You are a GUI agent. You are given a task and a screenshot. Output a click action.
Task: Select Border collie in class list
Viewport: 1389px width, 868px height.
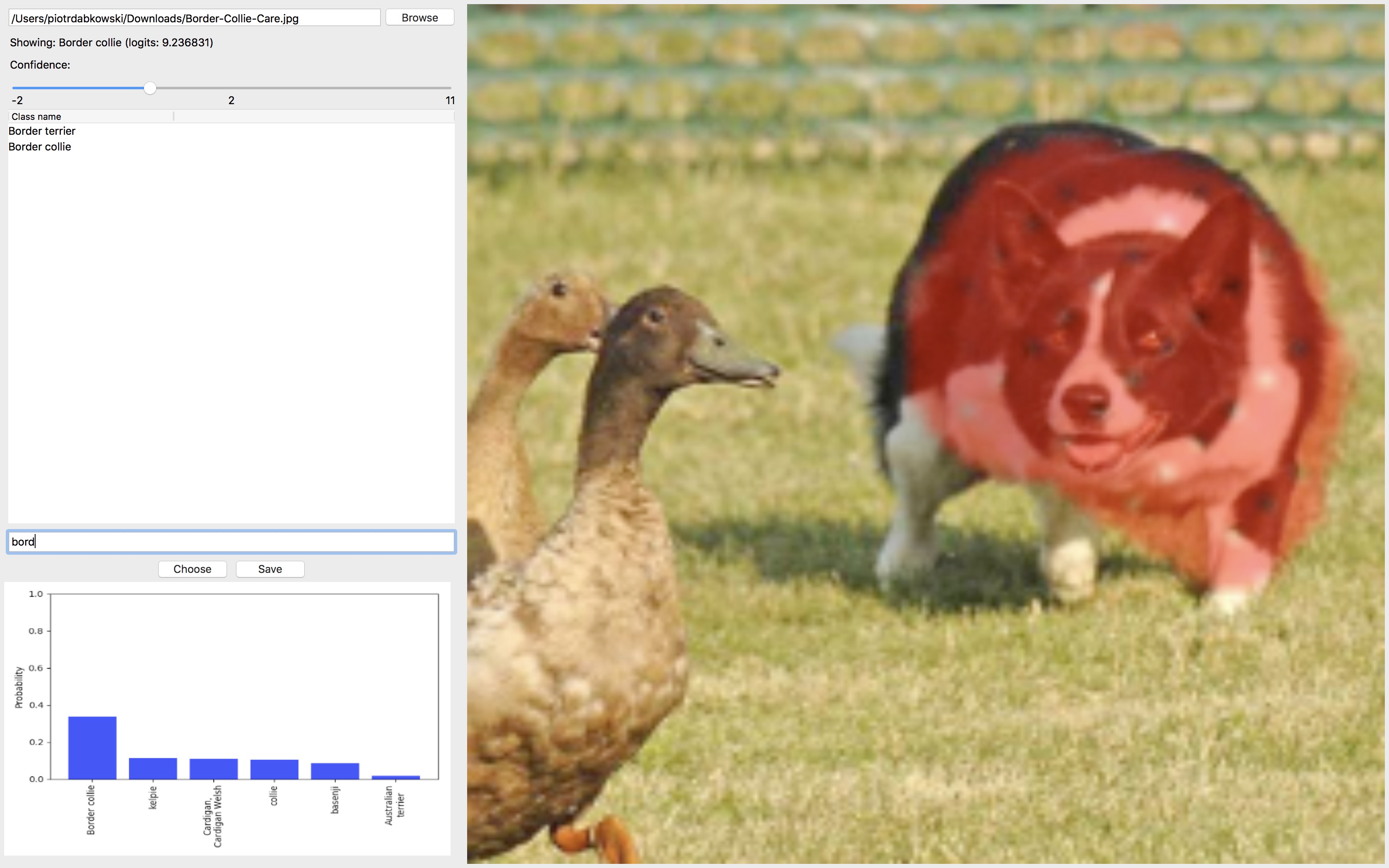(x=40, y=147)
